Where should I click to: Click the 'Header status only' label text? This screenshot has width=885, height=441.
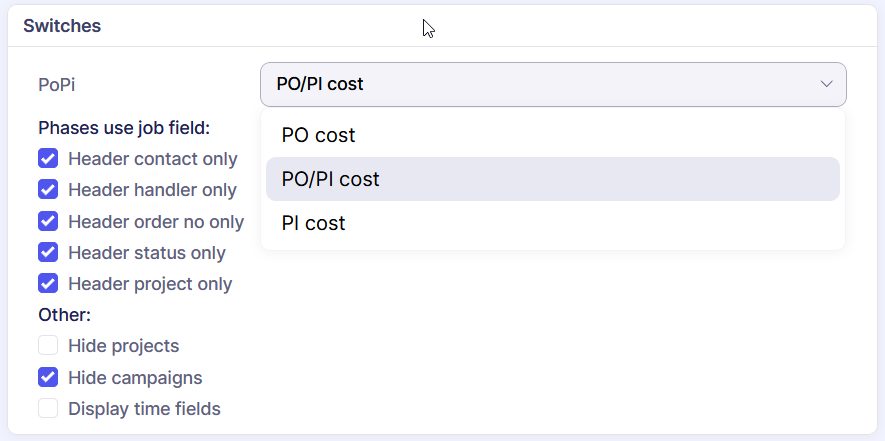coord(146,253)
